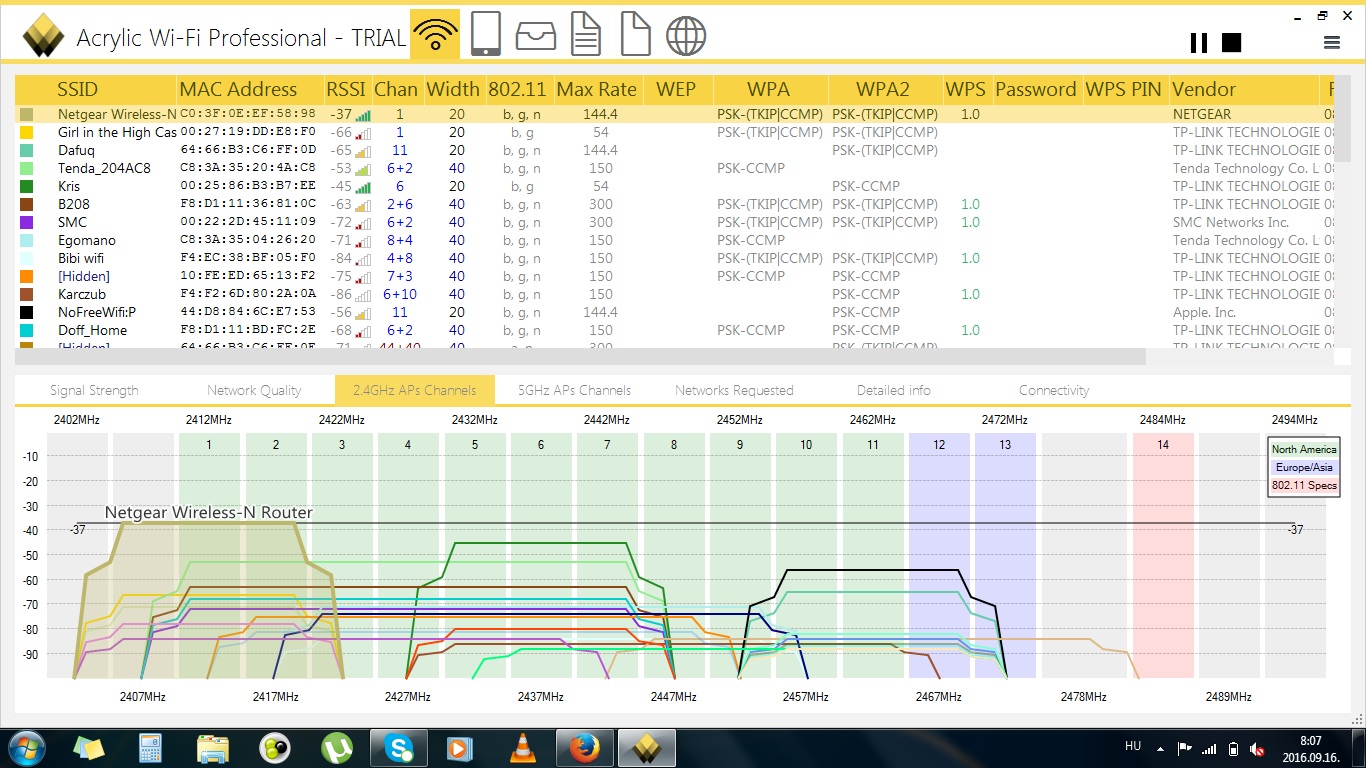
Task: Select the B208 network row
Action: point(675,204)
